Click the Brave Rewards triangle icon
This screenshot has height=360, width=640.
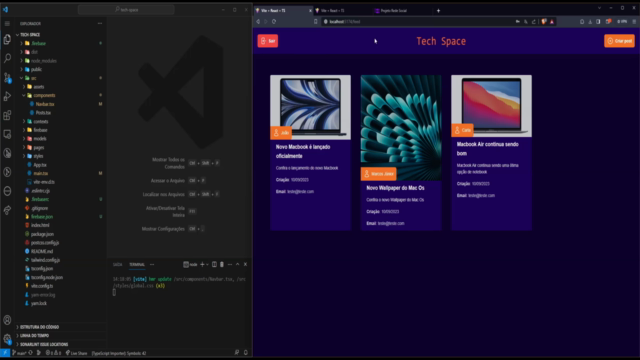click(552, 22)
